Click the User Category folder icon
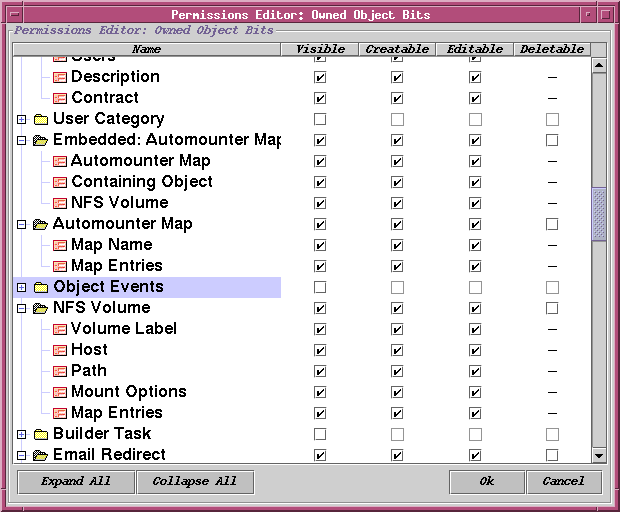Viewport: 620px width, 512px height. pyautogui.click(x=41, y=119)
